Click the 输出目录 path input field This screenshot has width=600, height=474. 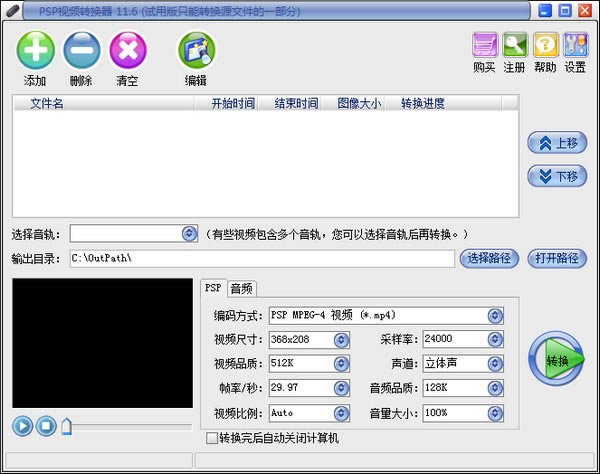point(260,258)
